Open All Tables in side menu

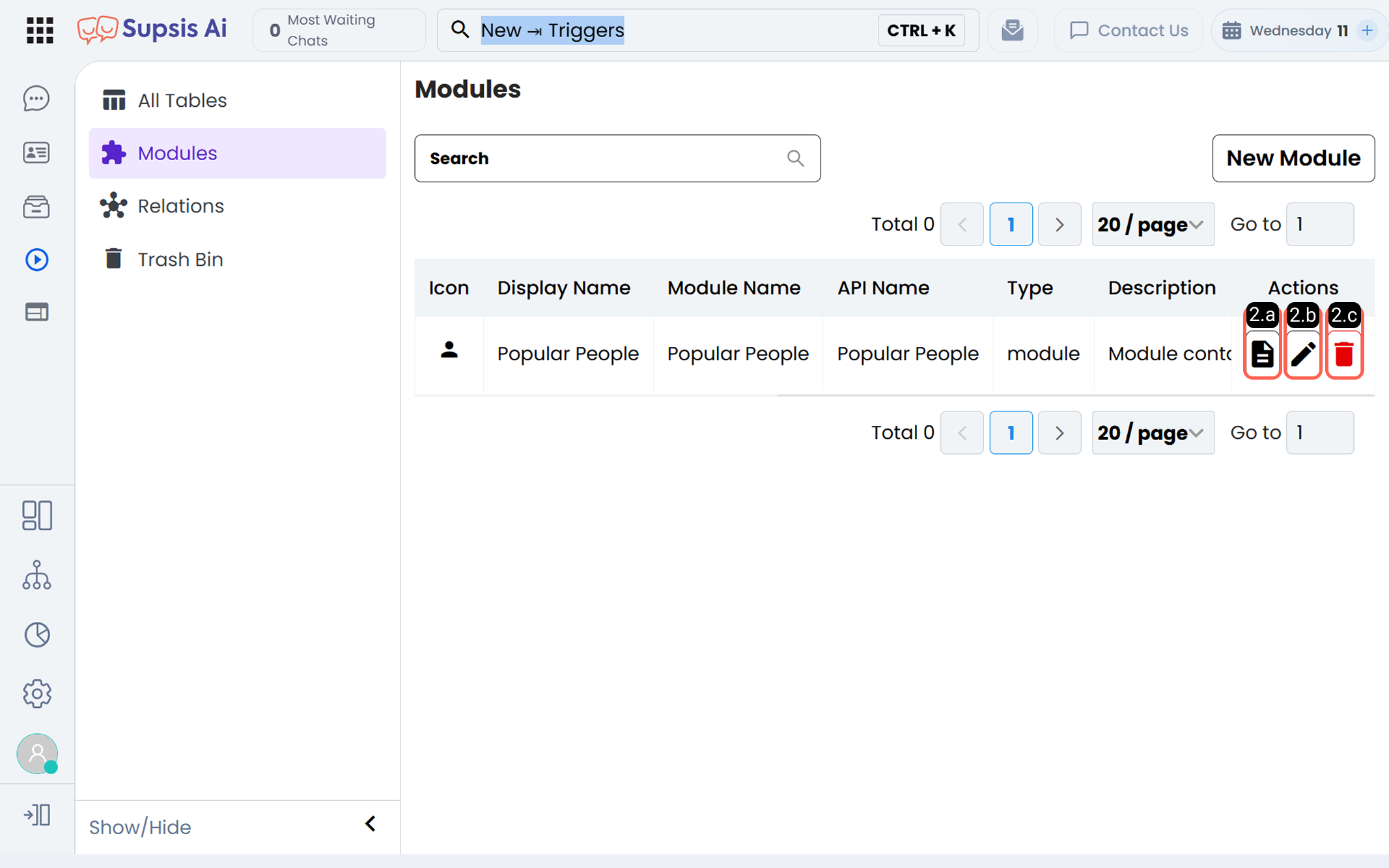[237, 100]
